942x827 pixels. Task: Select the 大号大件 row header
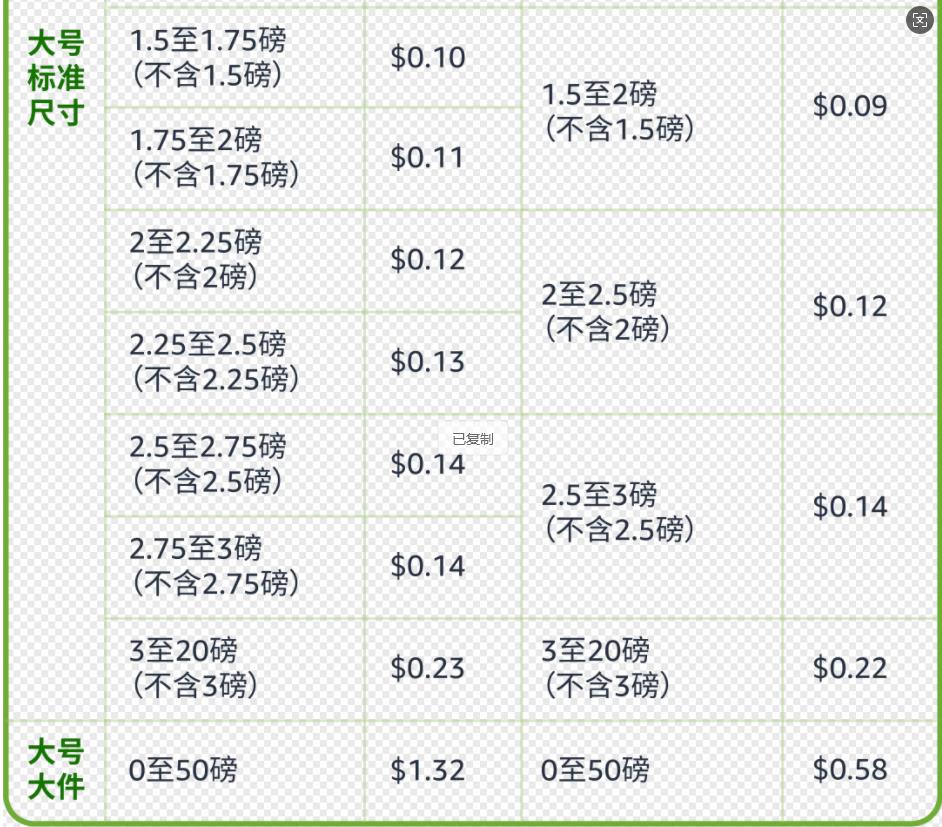(x=55, y=769)
